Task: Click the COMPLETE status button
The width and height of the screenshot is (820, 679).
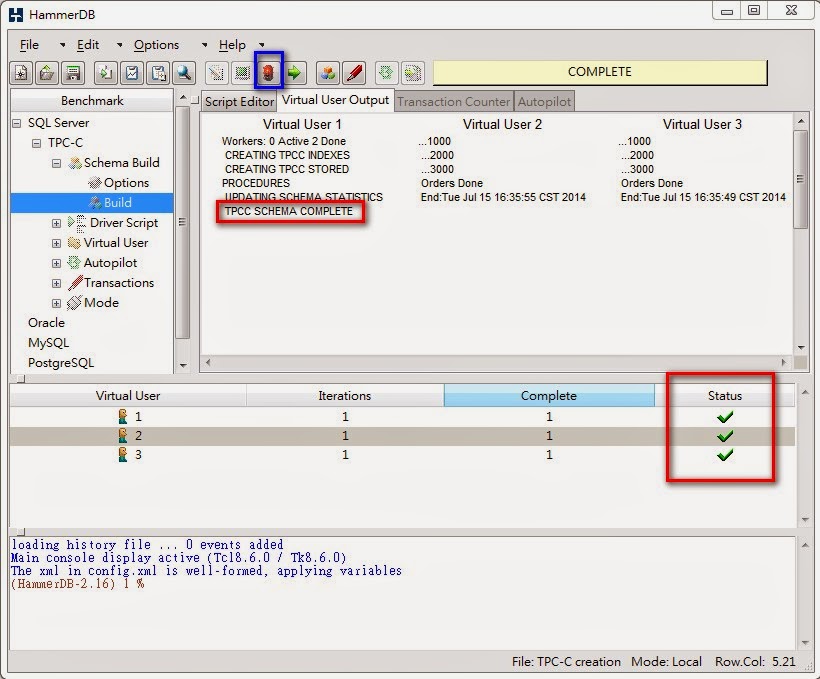Action: [x=599, y=72]
